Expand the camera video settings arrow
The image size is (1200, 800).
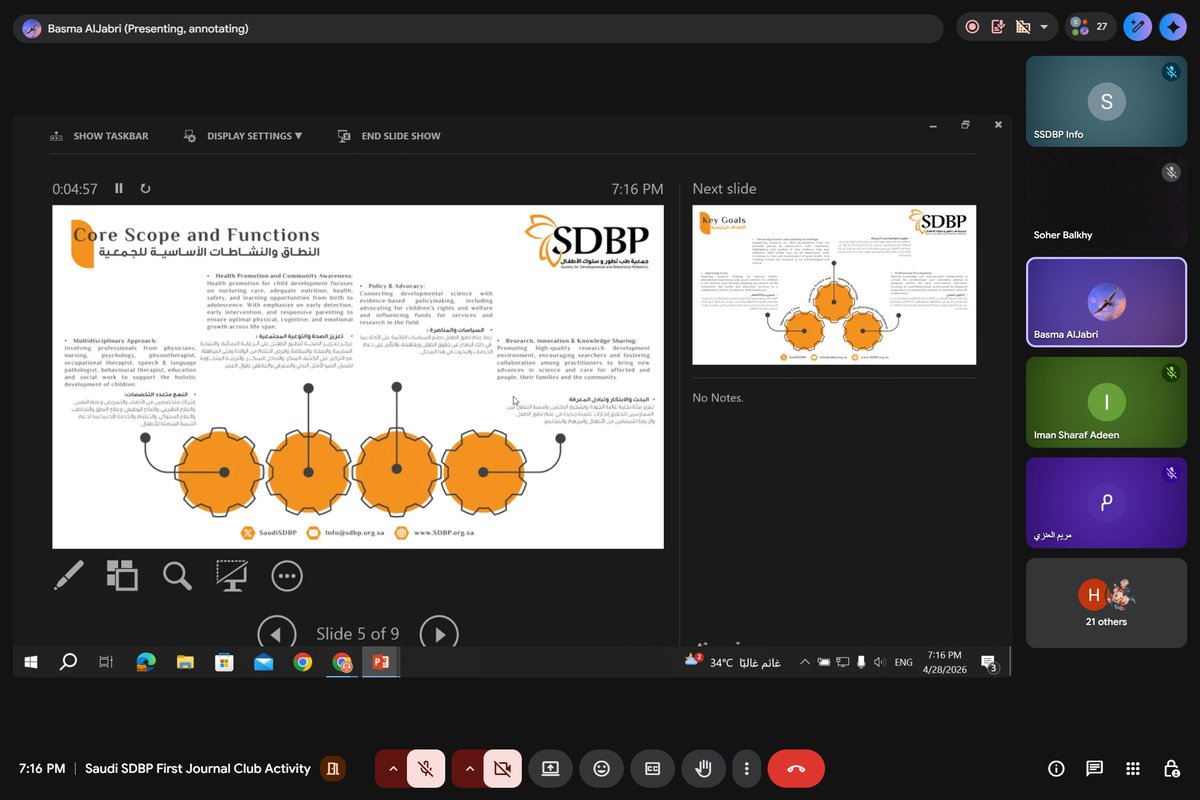(469, 768)
